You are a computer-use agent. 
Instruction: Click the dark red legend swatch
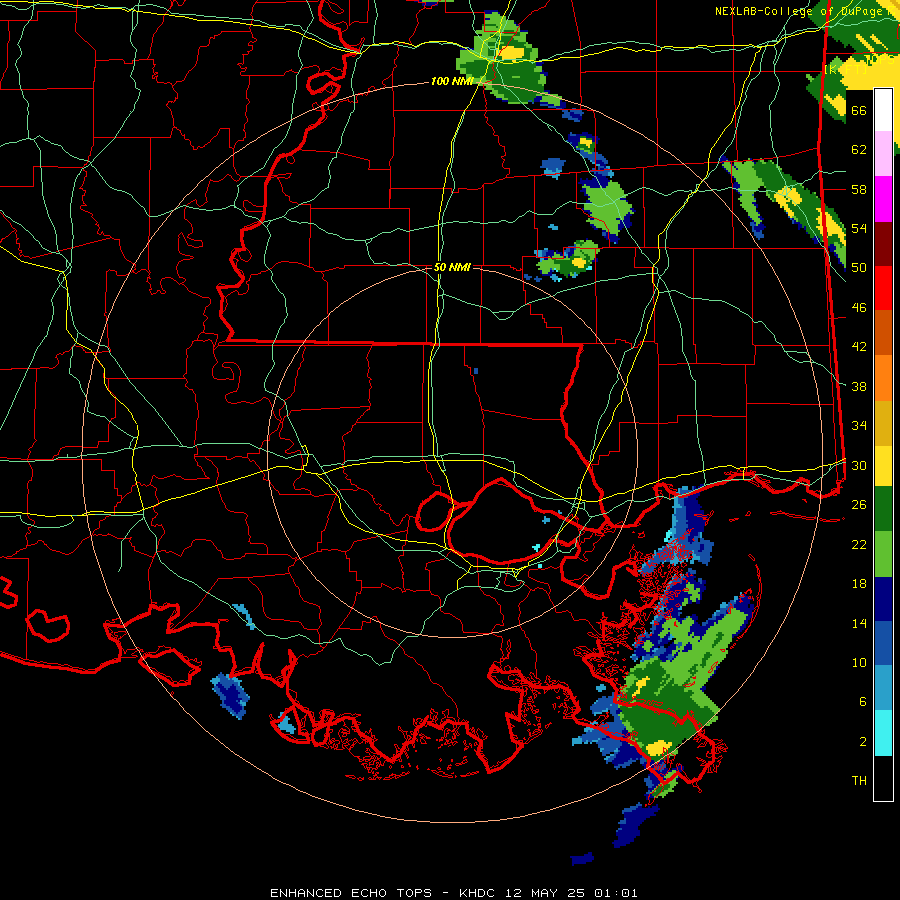point(883,244)
